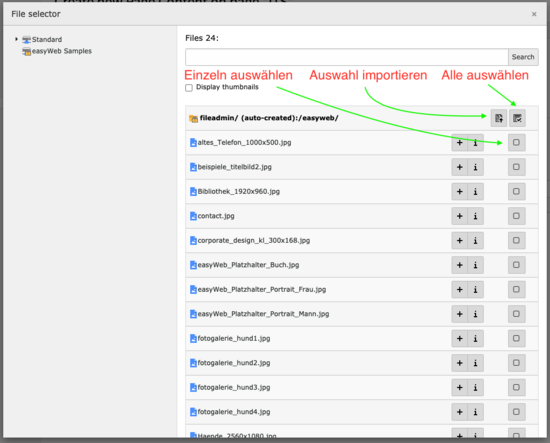The image size is (550, 443).
Task: Show info for Bibliothek_1920x960.jpg
Action: click(x=476, y=192)
